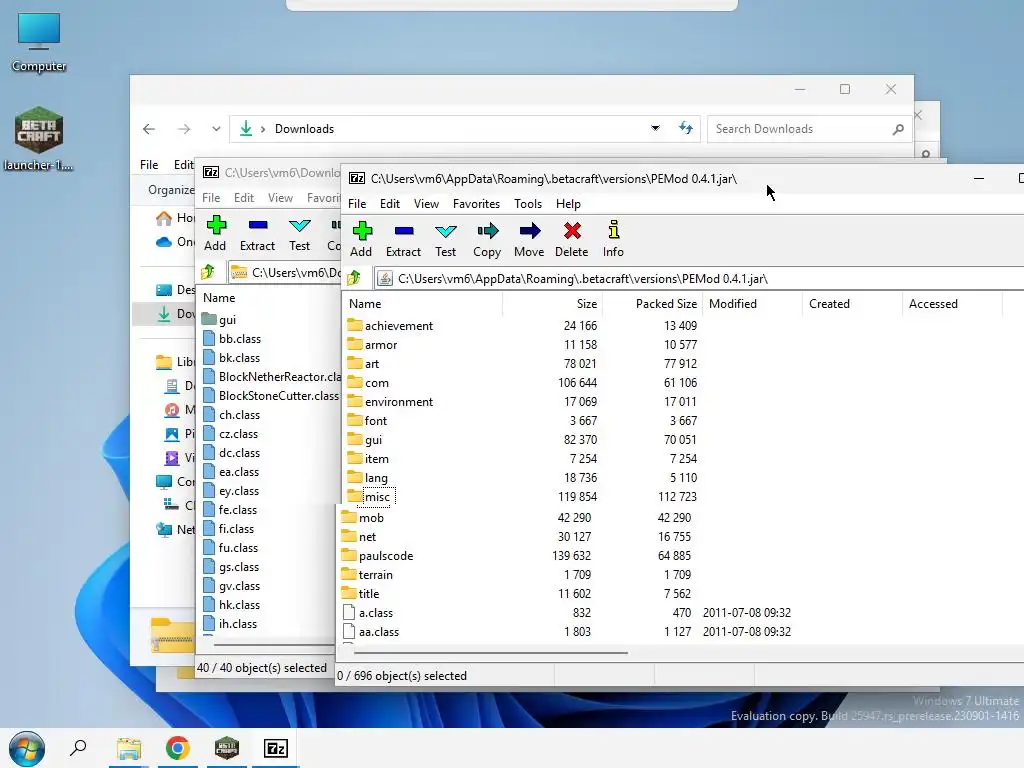Sort the PEMod jar list by the Size column
The image size is (1024, 768).
click(x=552, y=304)
